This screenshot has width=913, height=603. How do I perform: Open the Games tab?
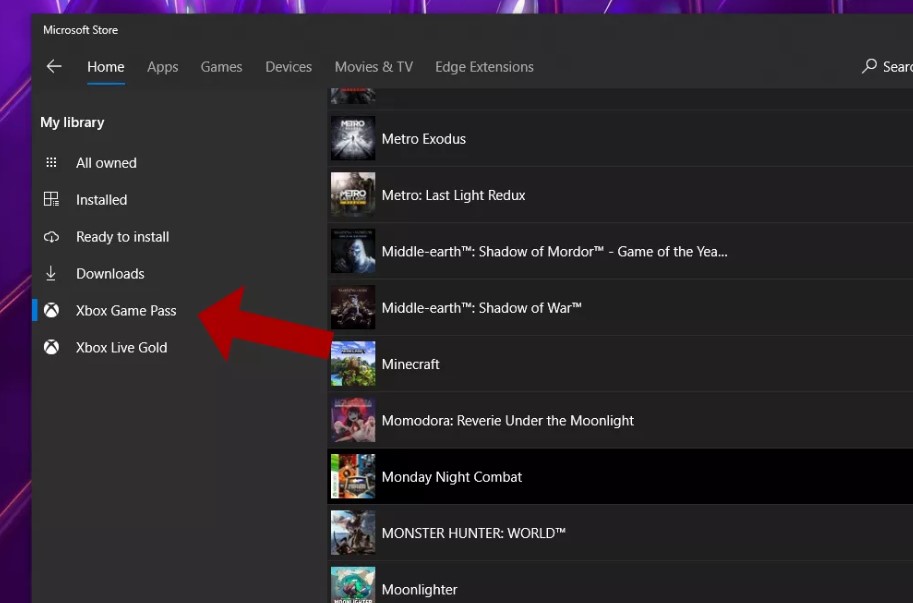pyautogui.click(x=221, y=67)
